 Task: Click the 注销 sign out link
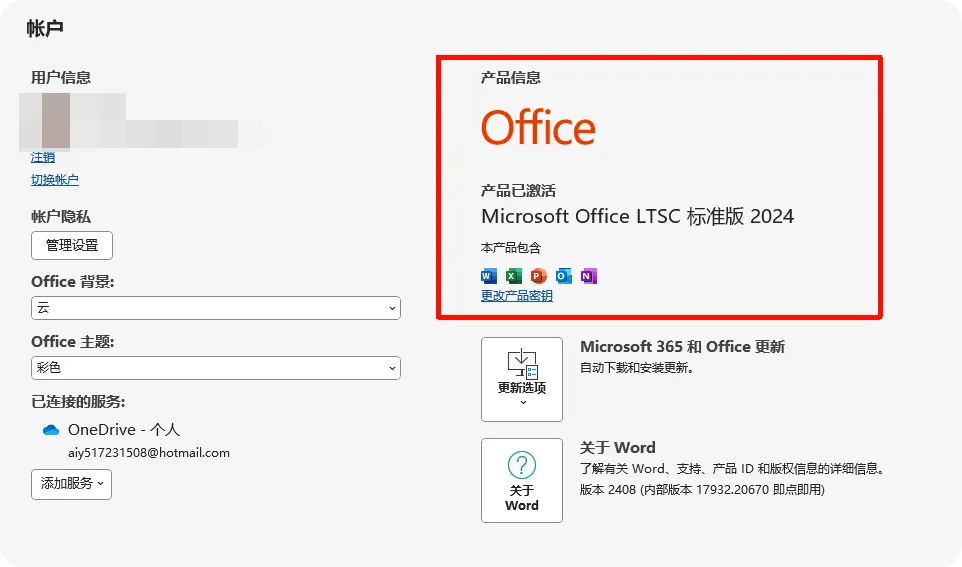click(x=43, y=157)
